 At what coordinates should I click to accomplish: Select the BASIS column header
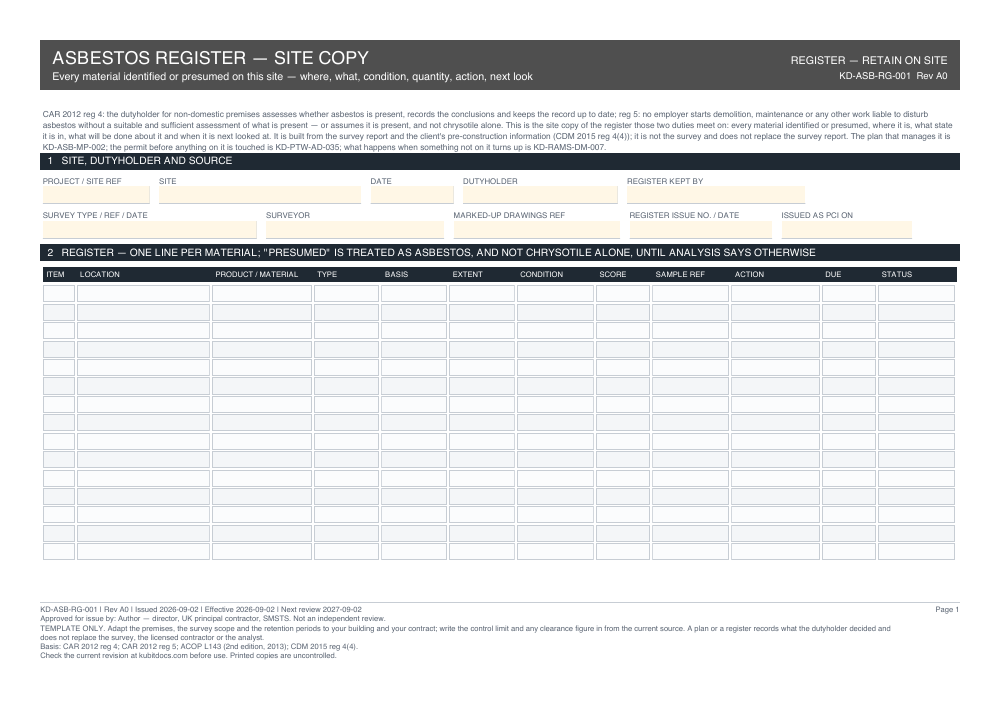(396, 274)
